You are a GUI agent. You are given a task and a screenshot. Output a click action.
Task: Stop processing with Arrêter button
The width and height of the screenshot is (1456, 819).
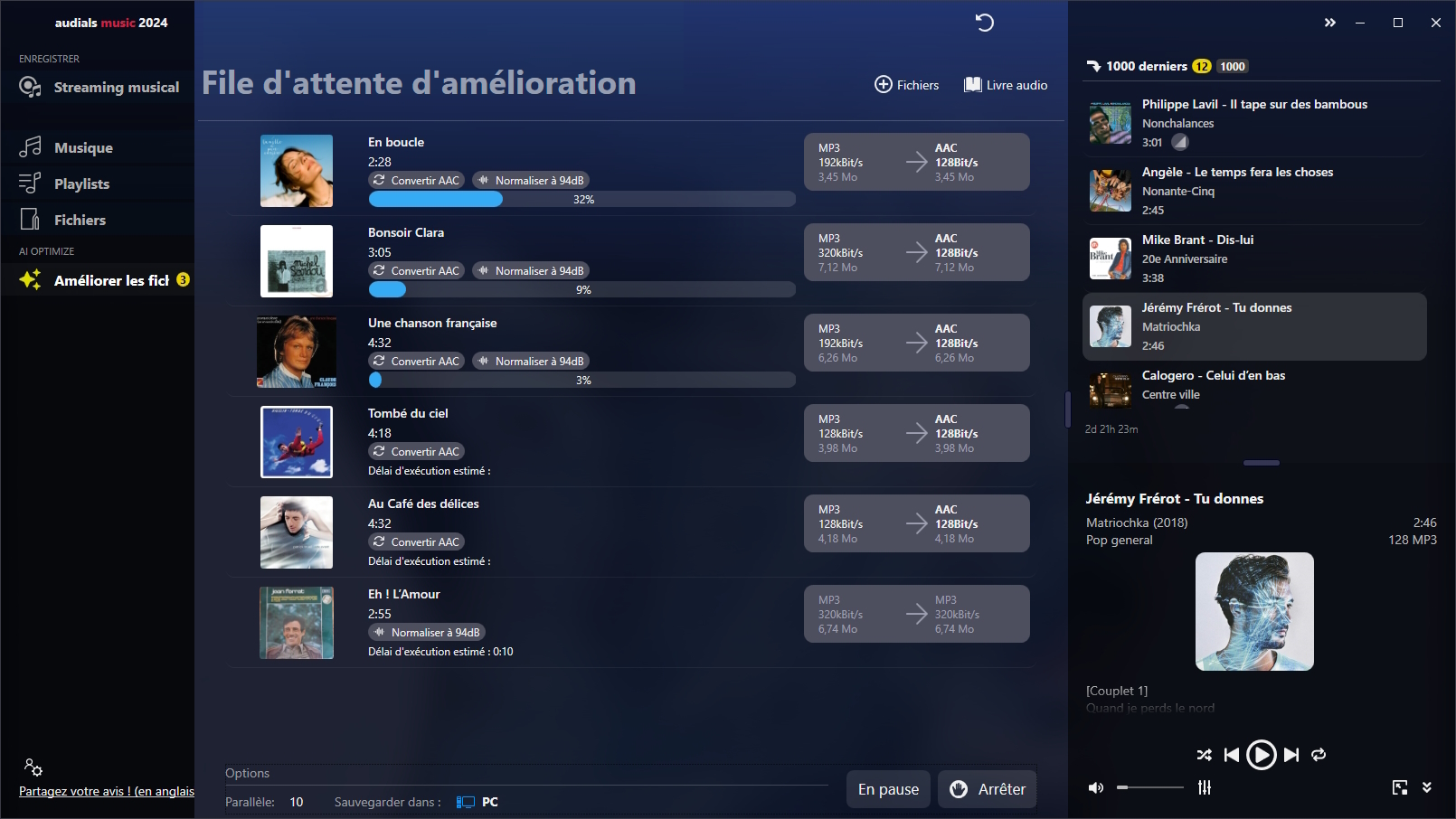tap(988, 789)
